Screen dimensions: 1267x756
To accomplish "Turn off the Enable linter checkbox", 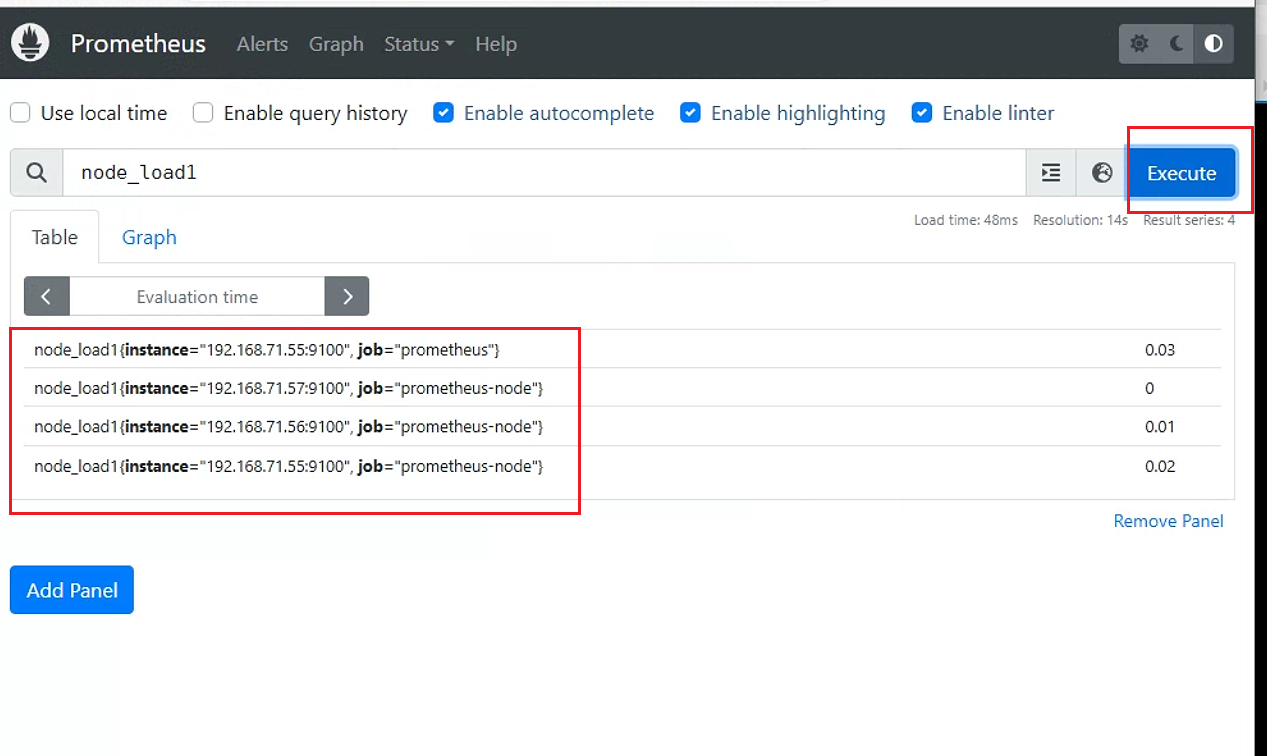I will click(x=922, y=113).
